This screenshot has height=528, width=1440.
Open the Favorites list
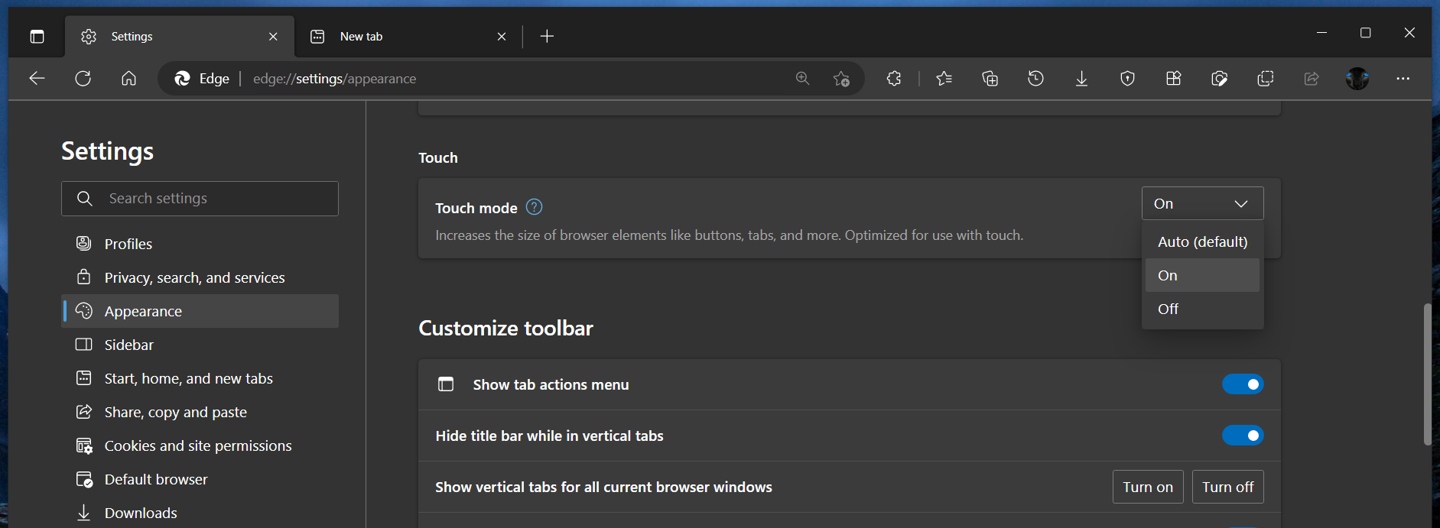944,78
